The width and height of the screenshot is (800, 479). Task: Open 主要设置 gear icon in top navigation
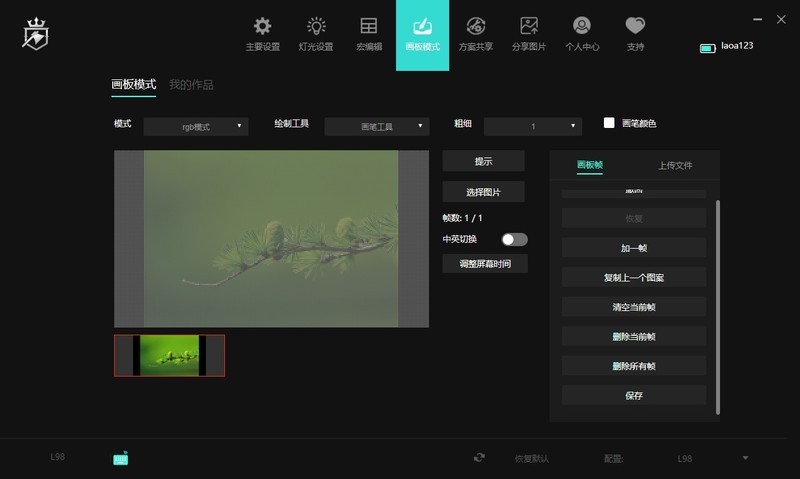[x=263, y=26]
